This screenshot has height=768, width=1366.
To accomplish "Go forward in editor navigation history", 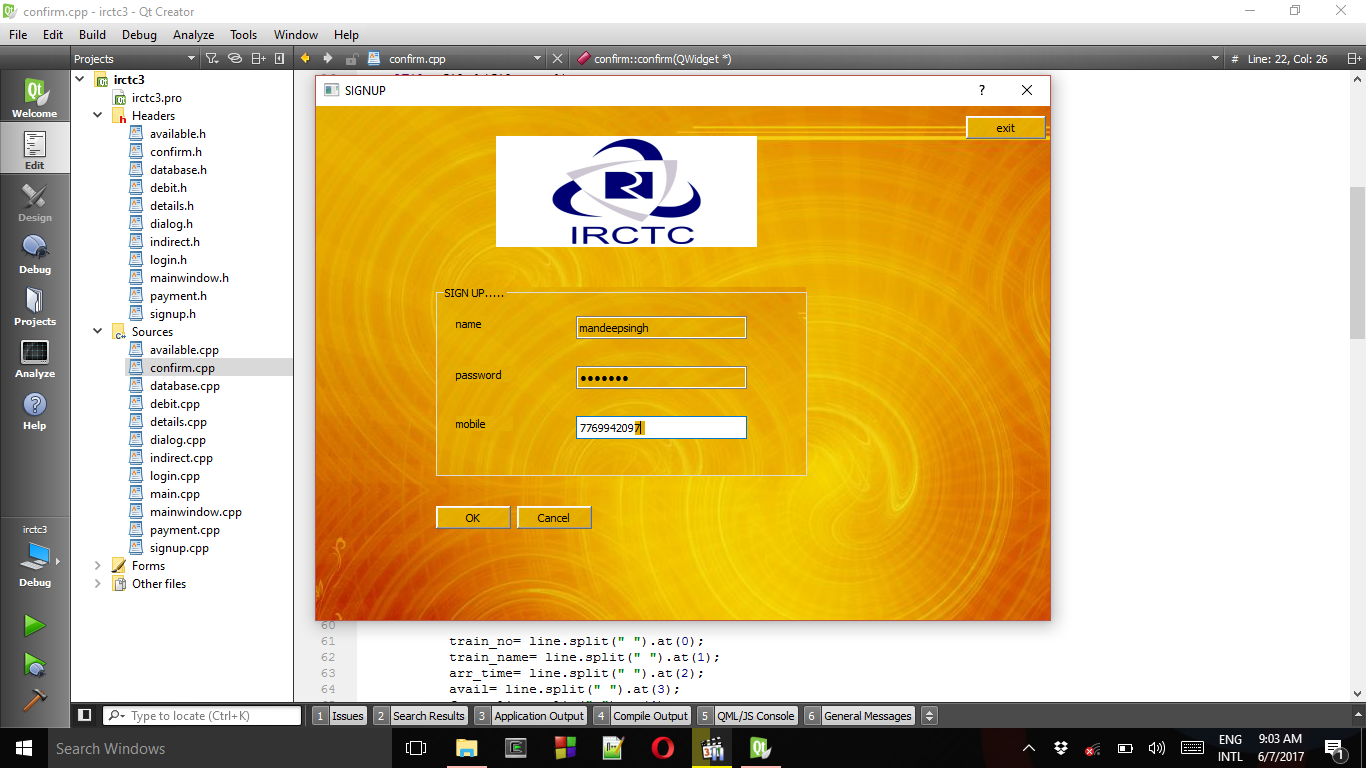I will [329, 59].
